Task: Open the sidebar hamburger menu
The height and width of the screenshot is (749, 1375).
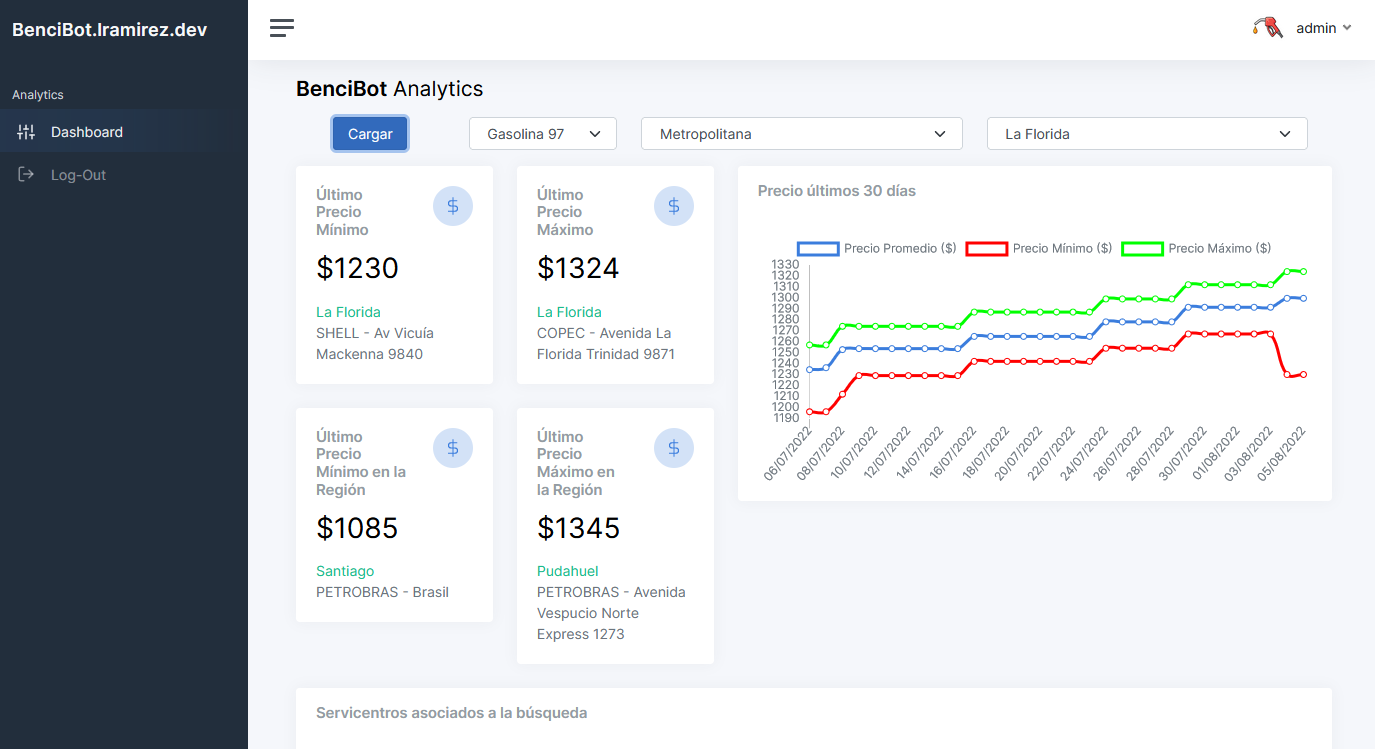Action: (x=281, y=28)
